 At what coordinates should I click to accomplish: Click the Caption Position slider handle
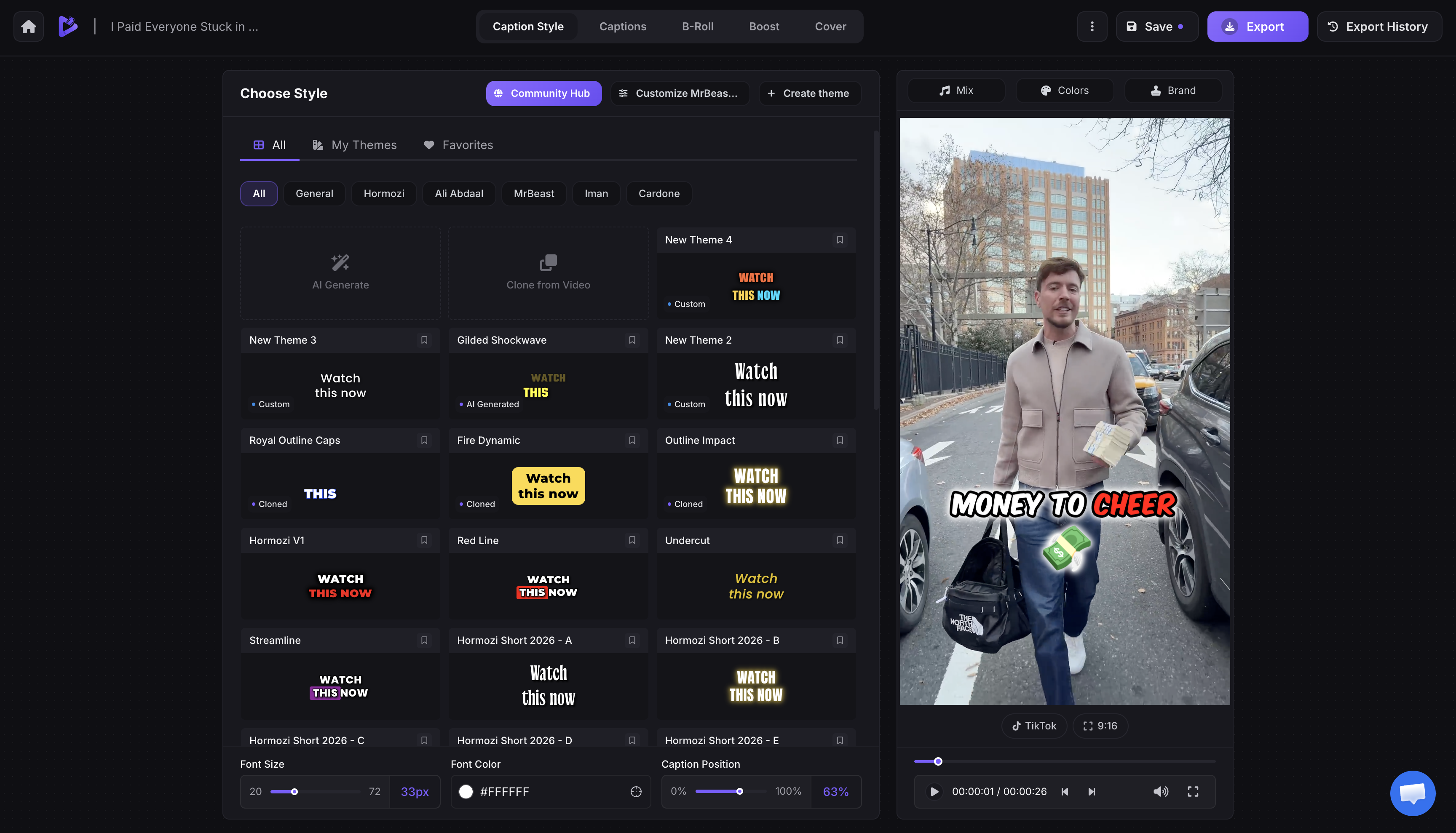[739, 791]
